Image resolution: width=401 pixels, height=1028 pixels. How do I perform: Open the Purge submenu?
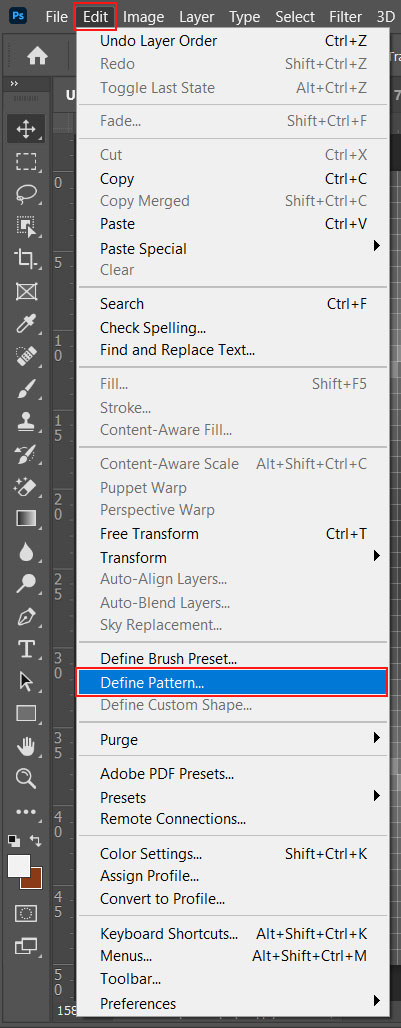(x=233, y=740)
